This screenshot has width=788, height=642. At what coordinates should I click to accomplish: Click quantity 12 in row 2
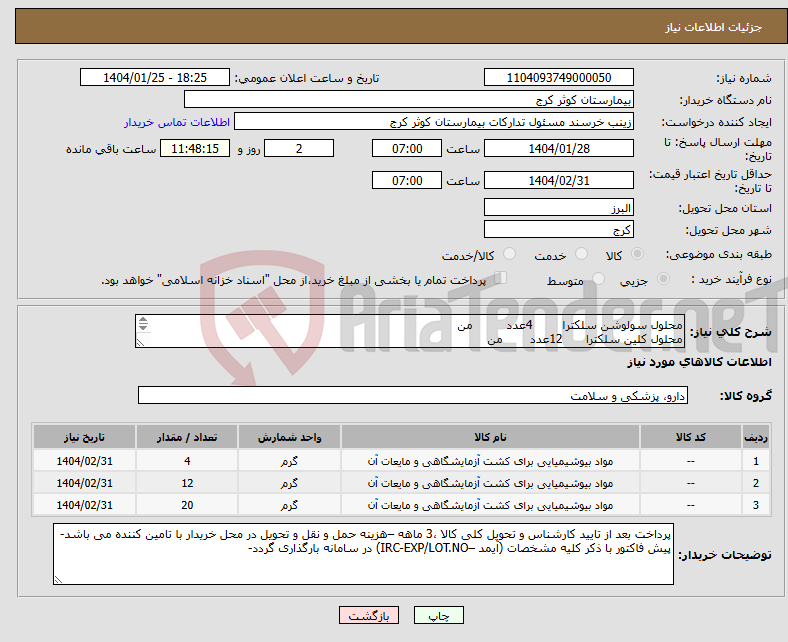click(187, 483)
